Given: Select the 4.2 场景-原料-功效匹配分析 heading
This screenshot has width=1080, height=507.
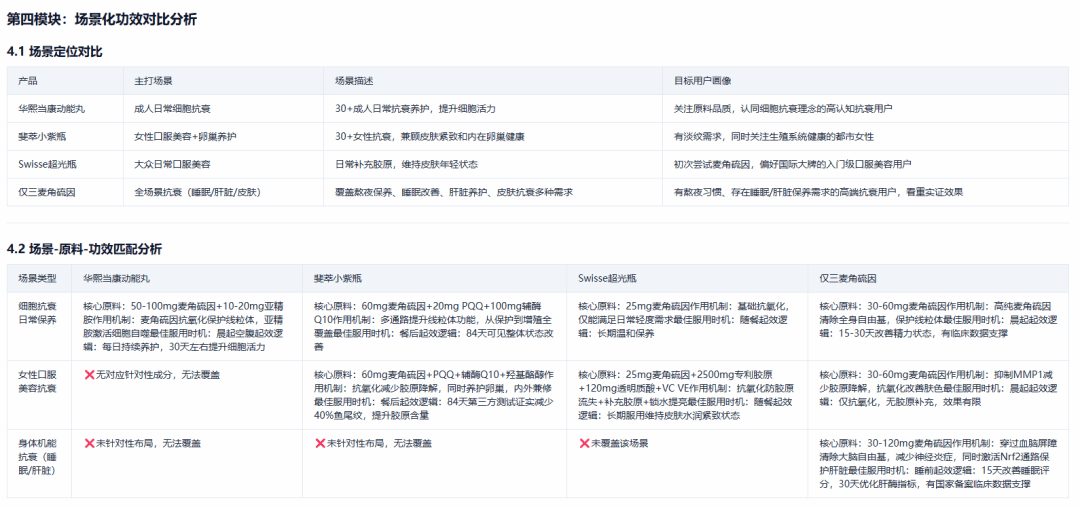Looking at the screenshot, I should coord(84,249).
